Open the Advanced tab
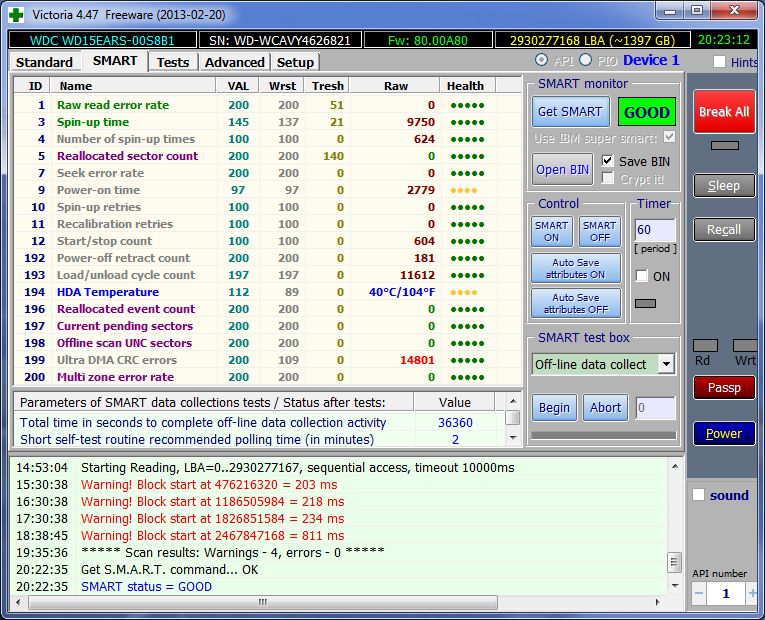Viewport: 765px width, 620px height. [234, 62]
